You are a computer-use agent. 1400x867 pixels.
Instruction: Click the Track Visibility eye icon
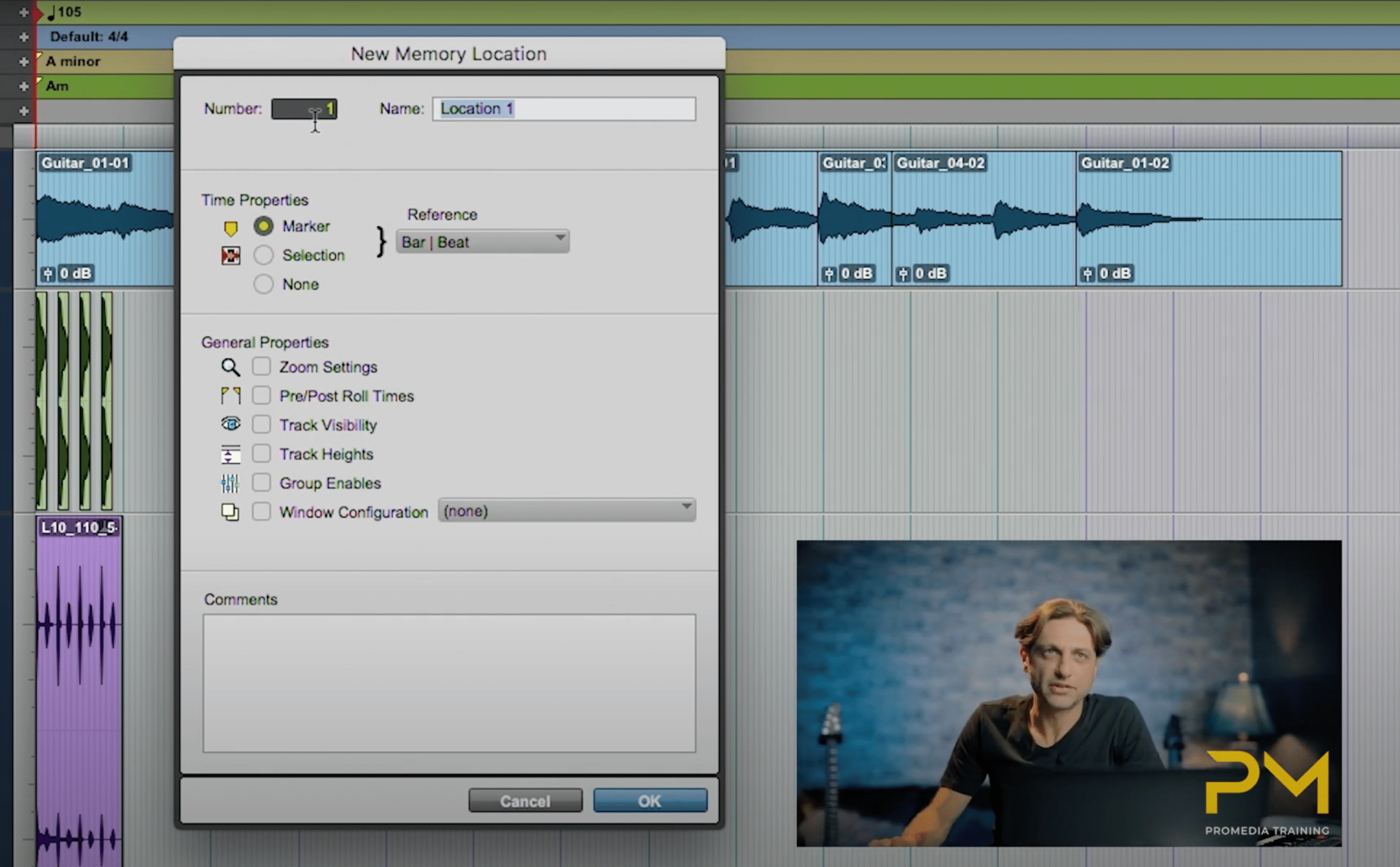pos(230,424)
